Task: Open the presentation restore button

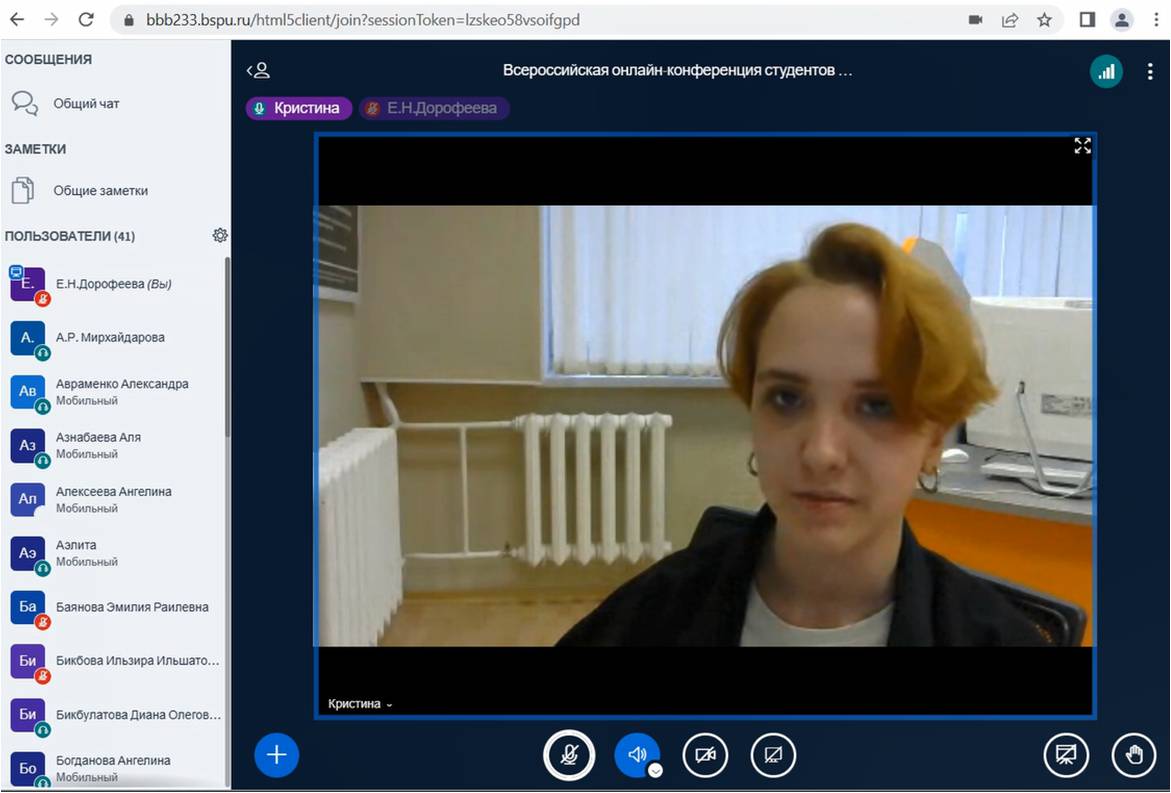Action: 1066,755
